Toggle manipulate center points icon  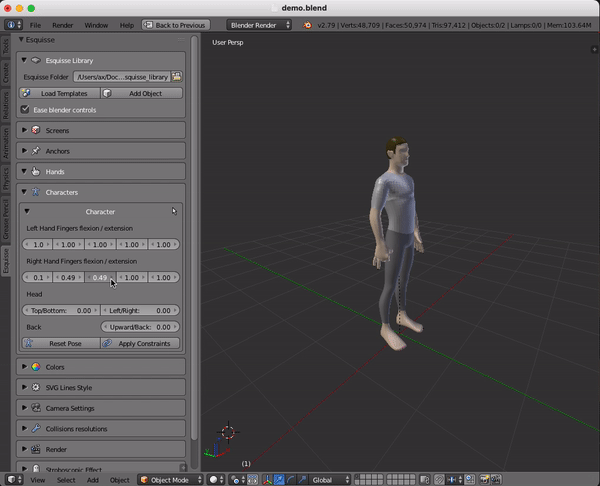[x=253, y=479]
